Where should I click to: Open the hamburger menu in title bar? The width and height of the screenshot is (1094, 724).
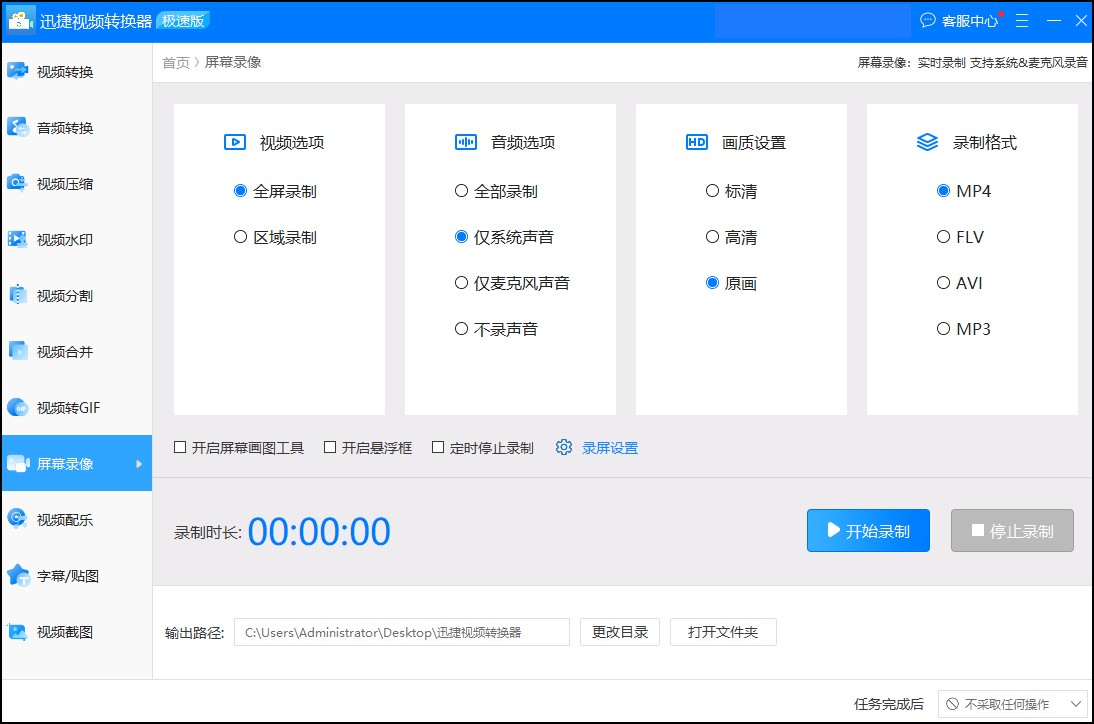click(x=1022, y=20)
